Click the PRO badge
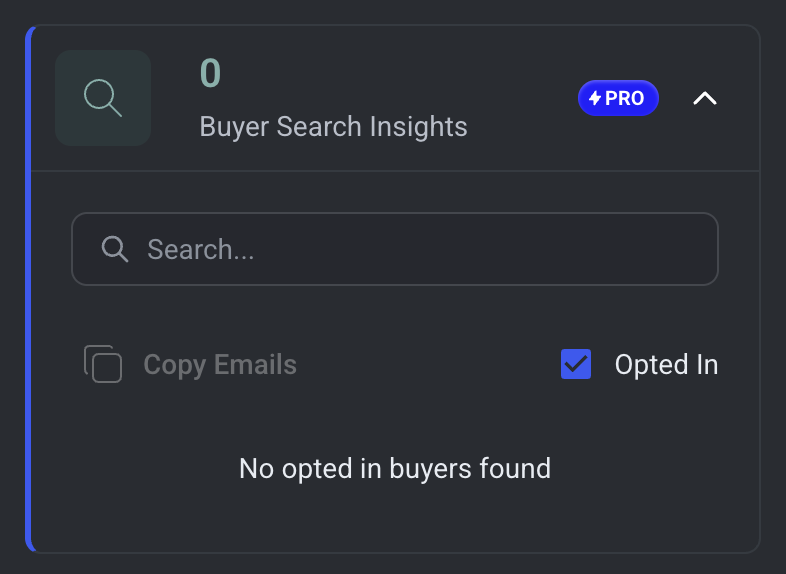Image resolution: width=786 pixels, height=574 pixels. click(618, 98)
